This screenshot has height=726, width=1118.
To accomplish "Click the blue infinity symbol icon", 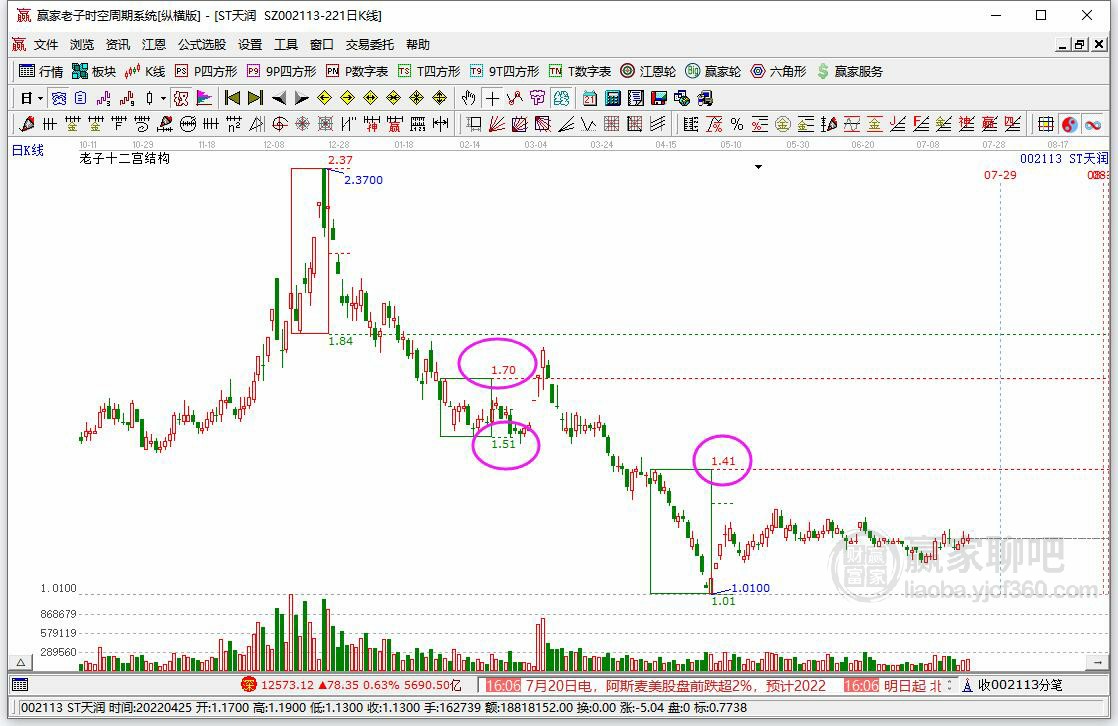I will (x=1092, y=124).
